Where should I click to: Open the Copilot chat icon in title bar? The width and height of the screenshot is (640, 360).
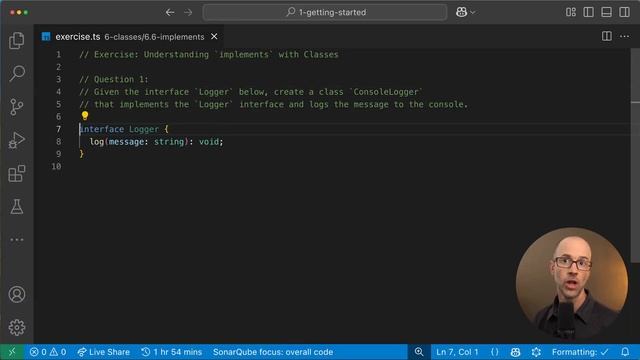coord(461,12)
